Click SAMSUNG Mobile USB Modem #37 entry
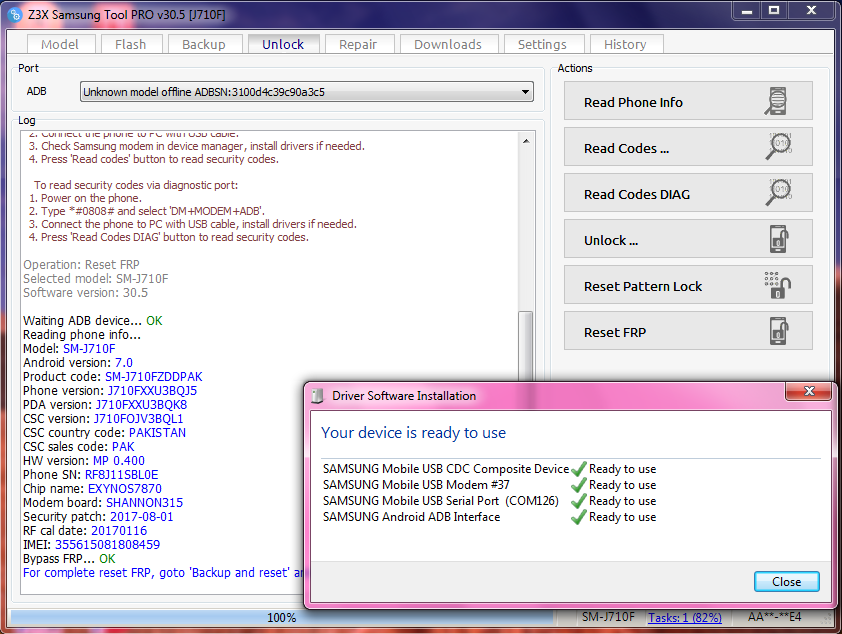 point(416,485)
